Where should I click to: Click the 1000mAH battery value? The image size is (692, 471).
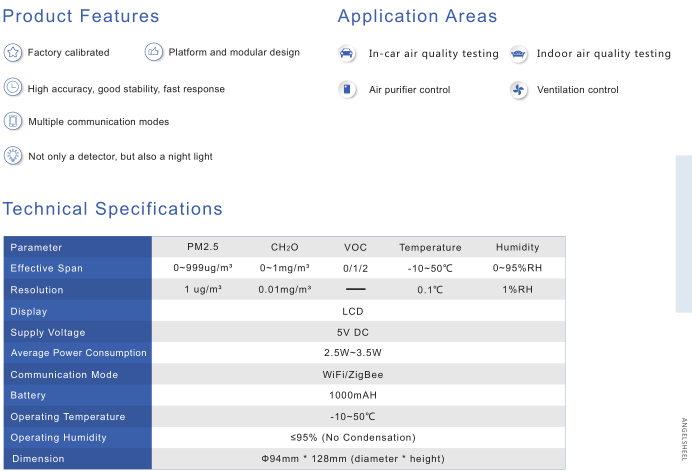coord(353,395)
